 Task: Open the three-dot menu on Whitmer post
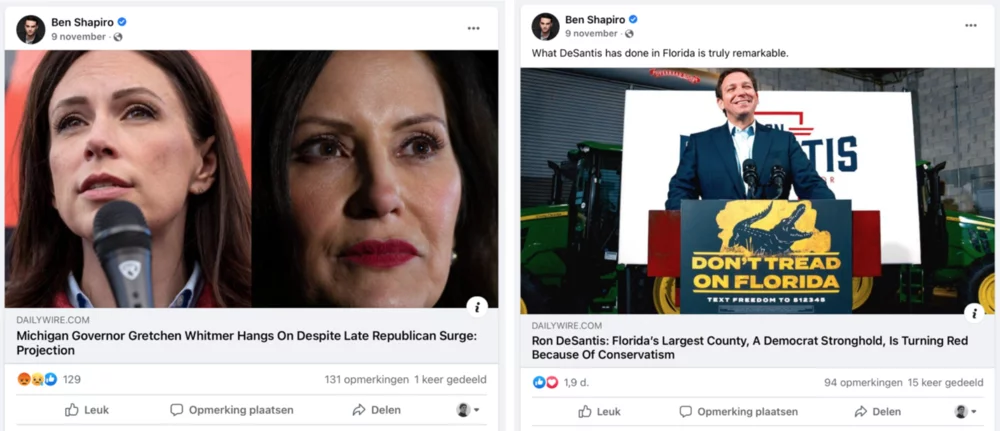[473, 29]
